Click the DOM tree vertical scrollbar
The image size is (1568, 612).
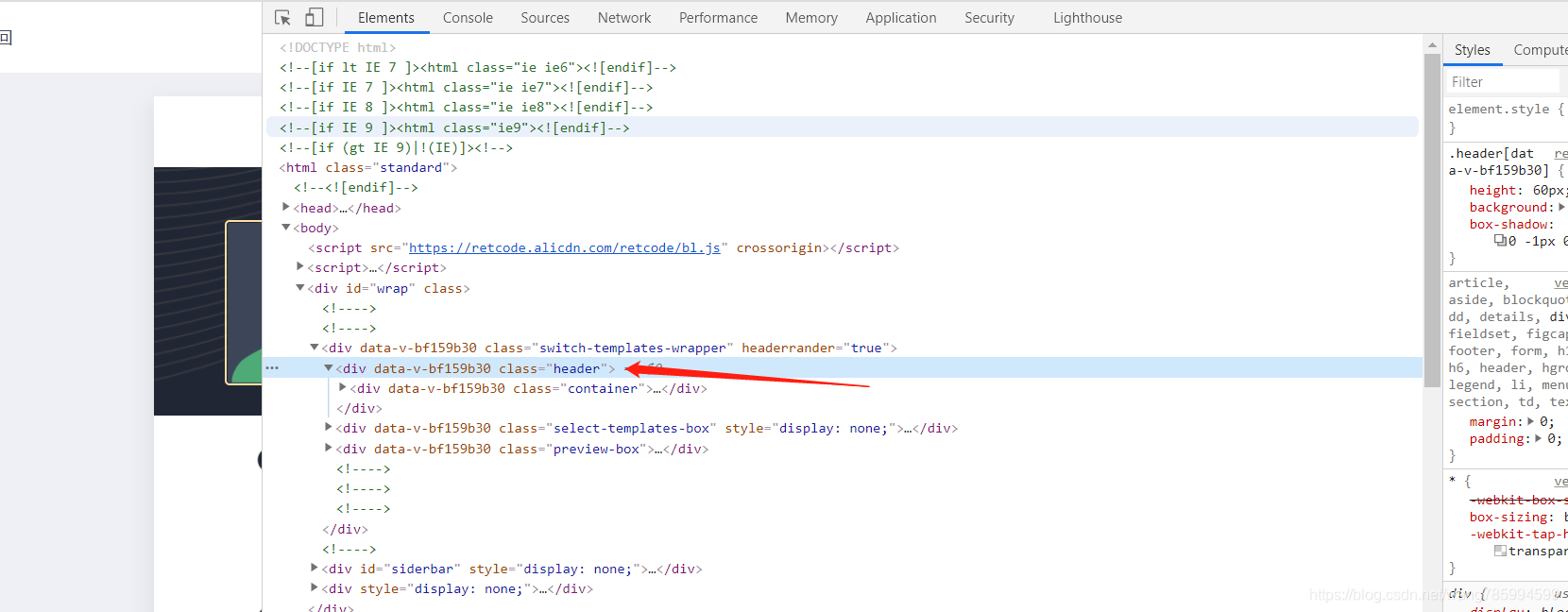tap(1432, 221)
